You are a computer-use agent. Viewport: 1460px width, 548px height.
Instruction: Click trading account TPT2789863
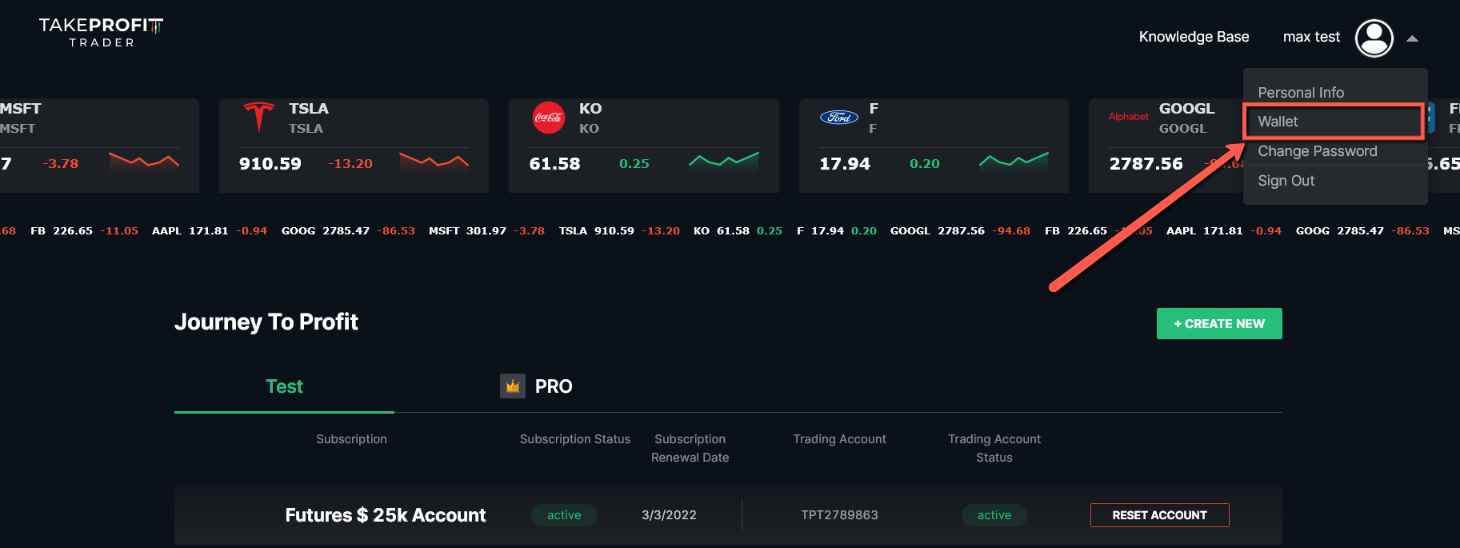(x=840, y=515)
